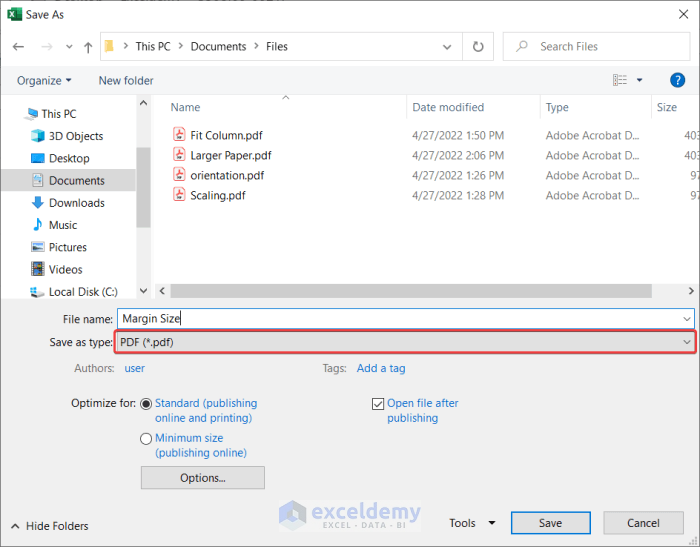
Task: Open the Organize menu
Action: click(x=44, y=80)
